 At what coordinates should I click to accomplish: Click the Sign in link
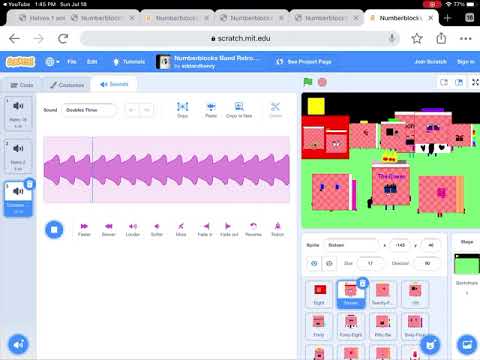(466, 62)
